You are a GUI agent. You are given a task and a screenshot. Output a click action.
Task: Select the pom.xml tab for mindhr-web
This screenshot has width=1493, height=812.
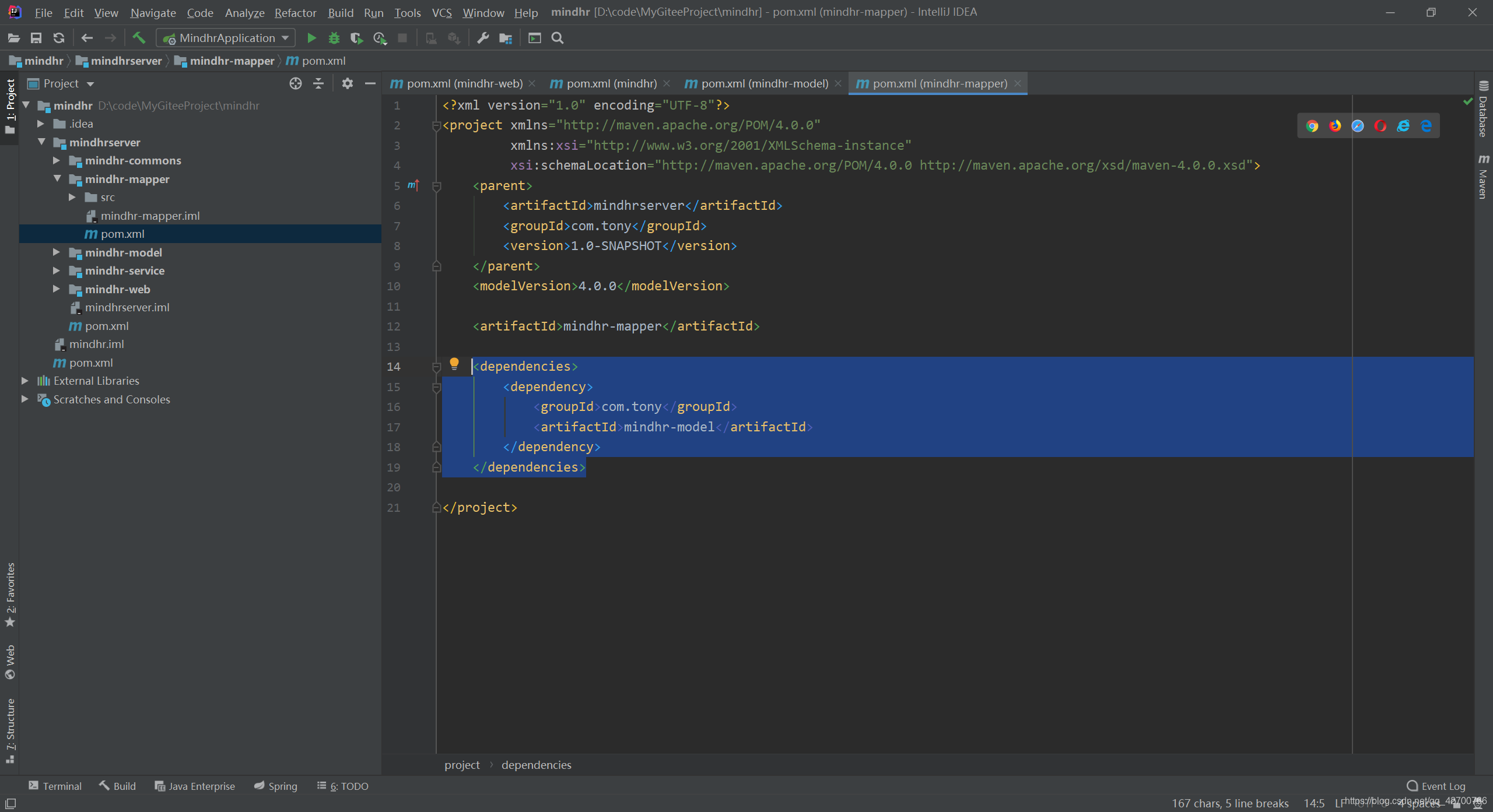point(461,83)
